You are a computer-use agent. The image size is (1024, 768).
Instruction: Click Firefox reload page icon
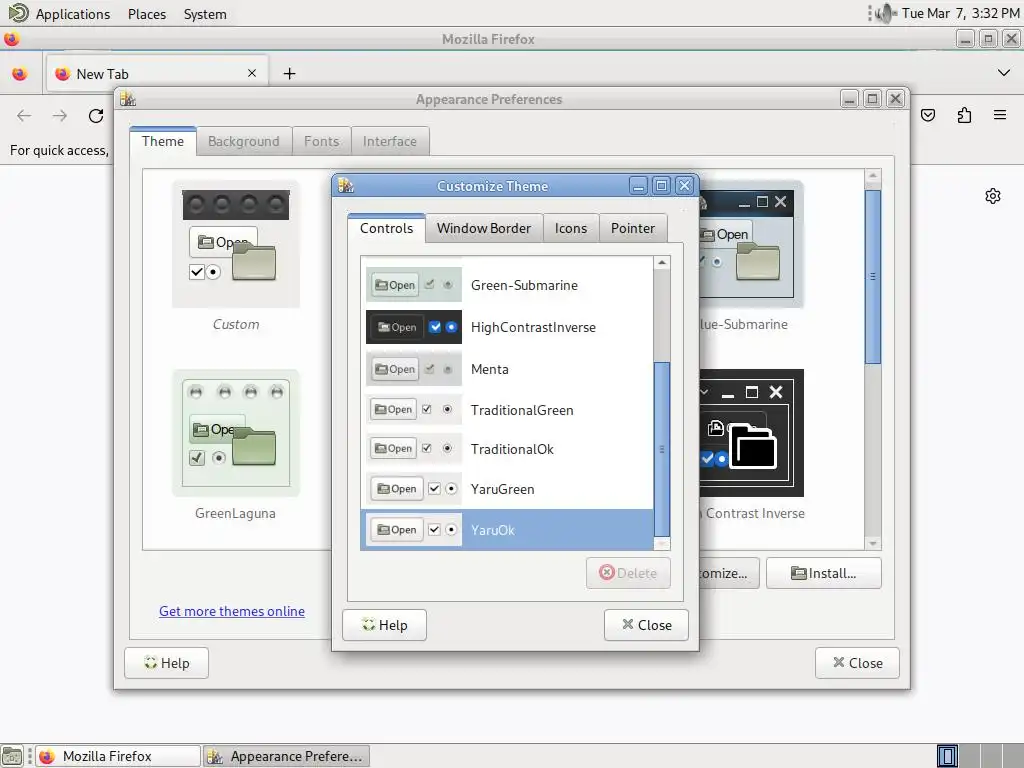(96, 116)
